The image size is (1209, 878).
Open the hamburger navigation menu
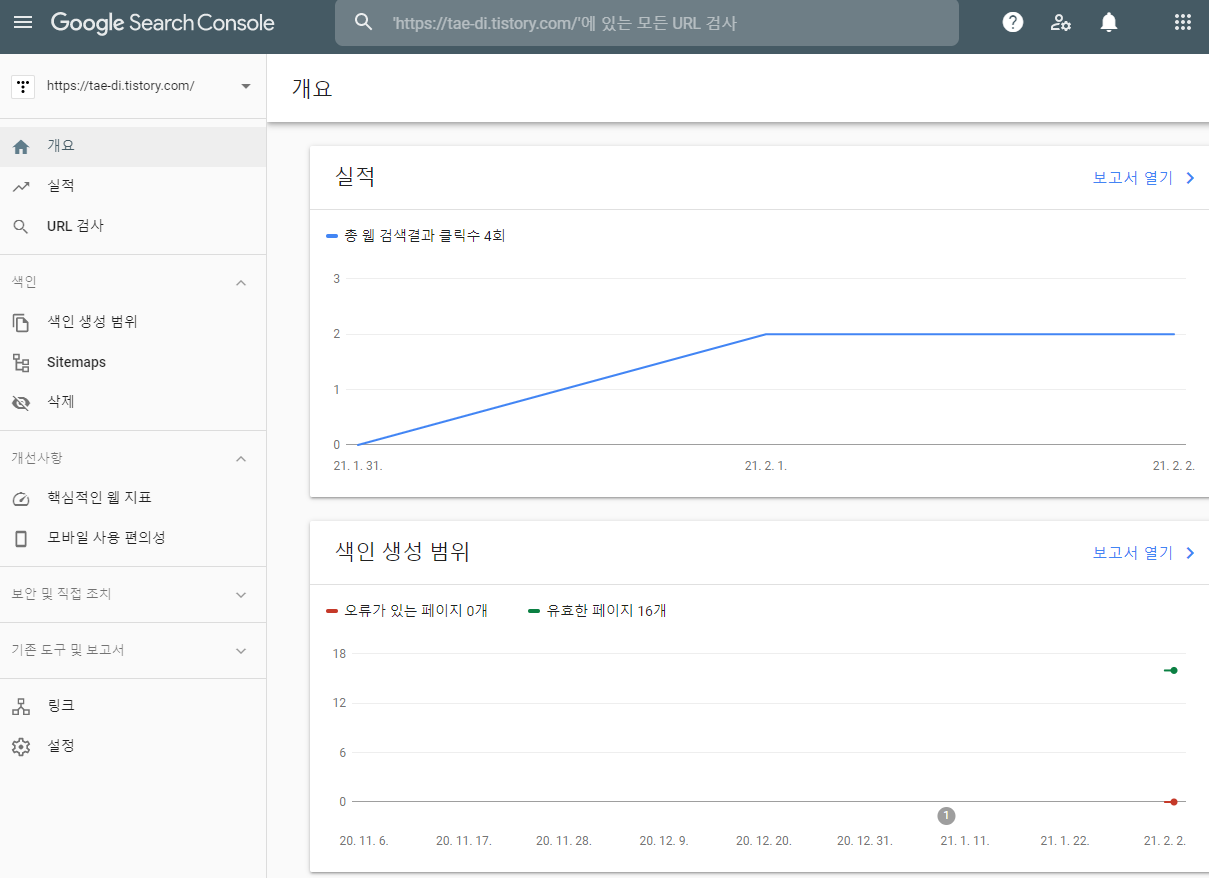pyautogui.click(x=24, y=22)
